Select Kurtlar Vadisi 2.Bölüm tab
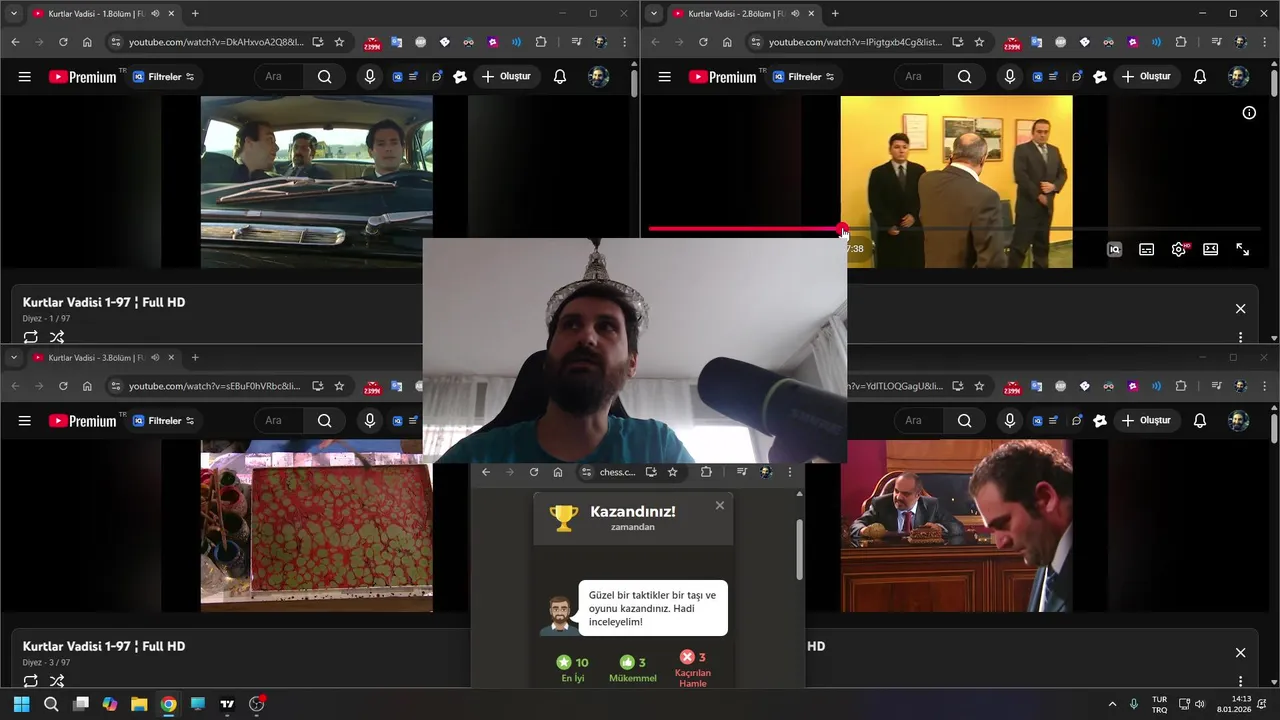The height and width of the screenshot is (720, 1280). [743, 14]
